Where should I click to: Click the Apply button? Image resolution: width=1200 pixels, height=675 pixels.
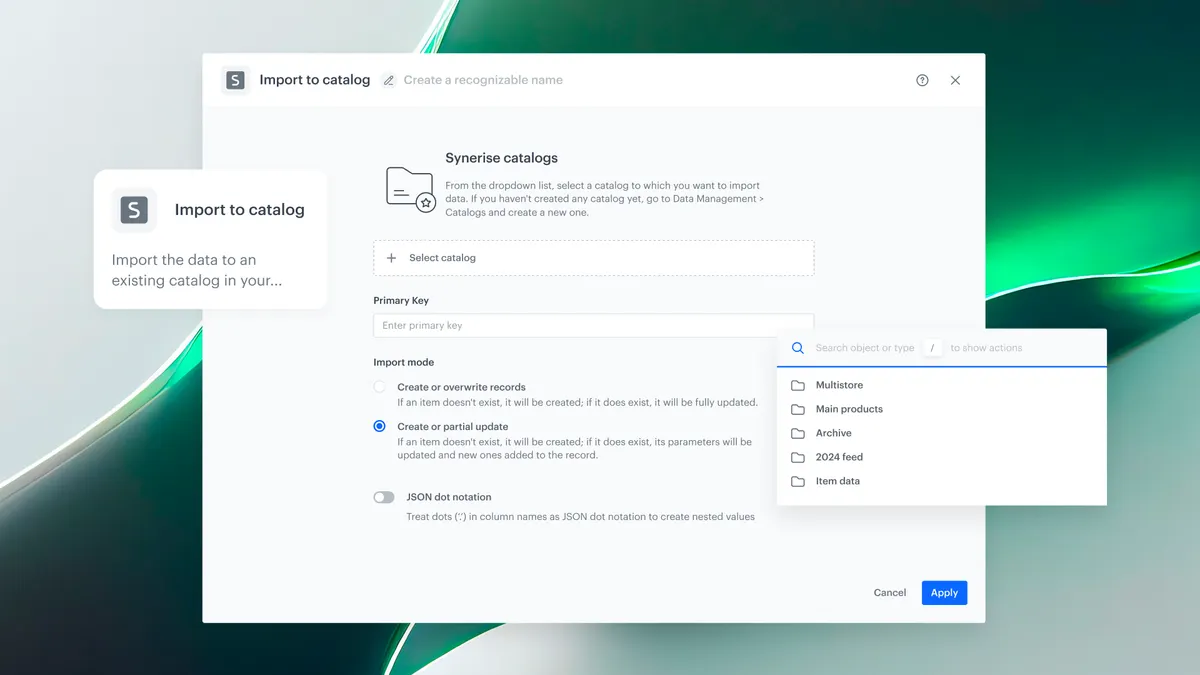(x=944, y=593)
